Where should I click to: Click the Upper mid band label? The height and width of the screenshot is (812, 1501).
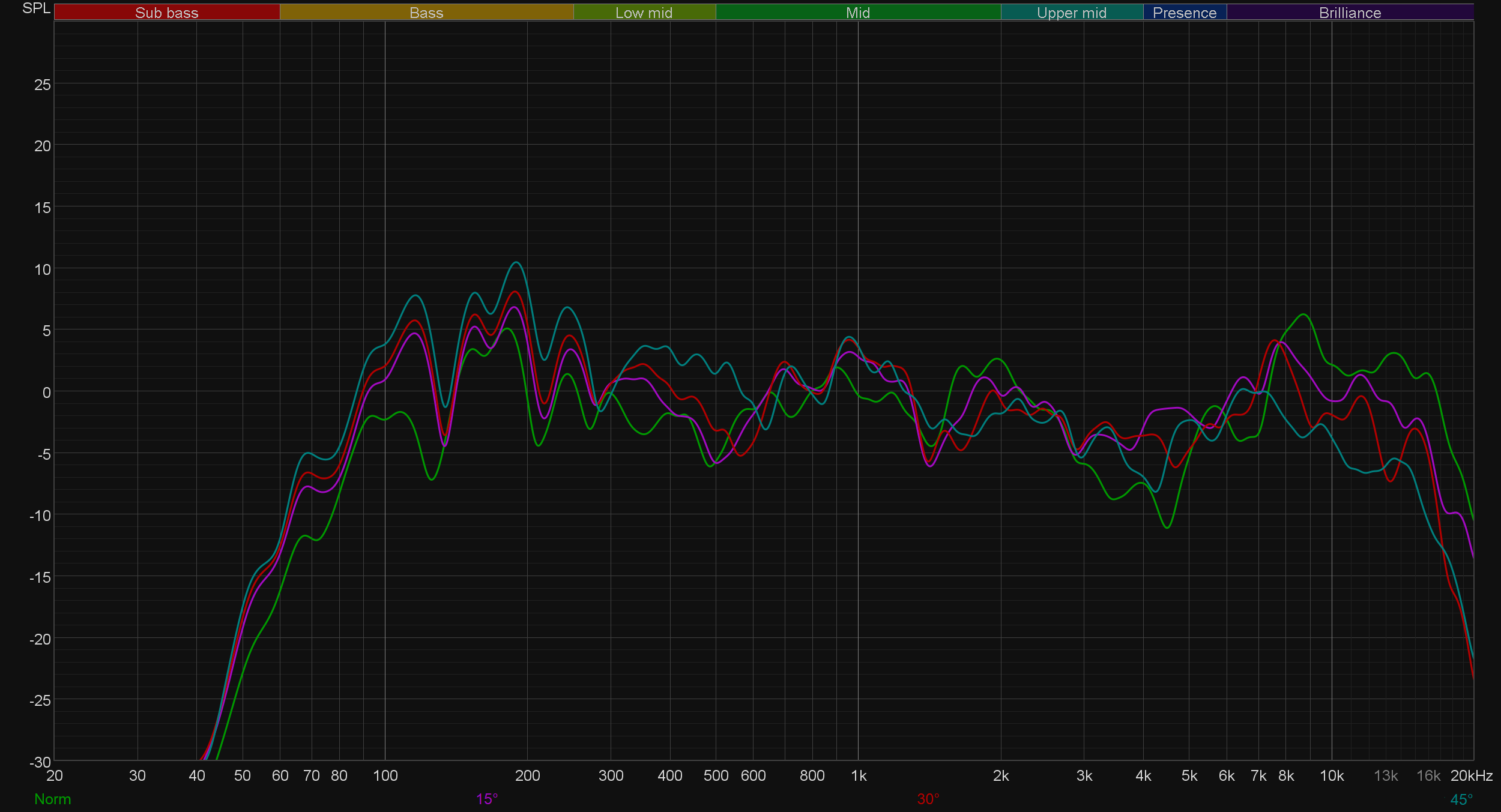tap(1071, 13)
